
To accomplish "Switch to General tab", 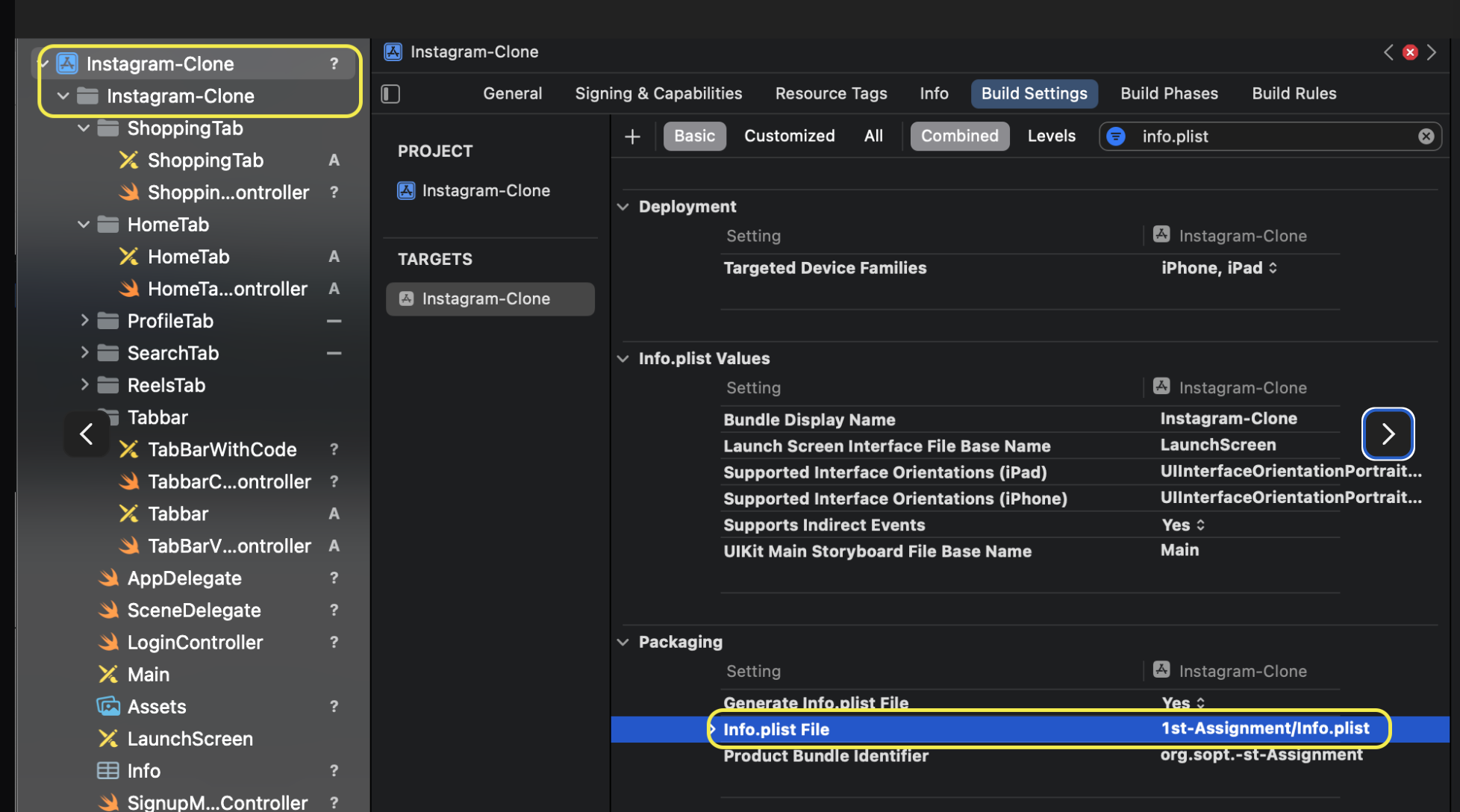I will (512, 93).
